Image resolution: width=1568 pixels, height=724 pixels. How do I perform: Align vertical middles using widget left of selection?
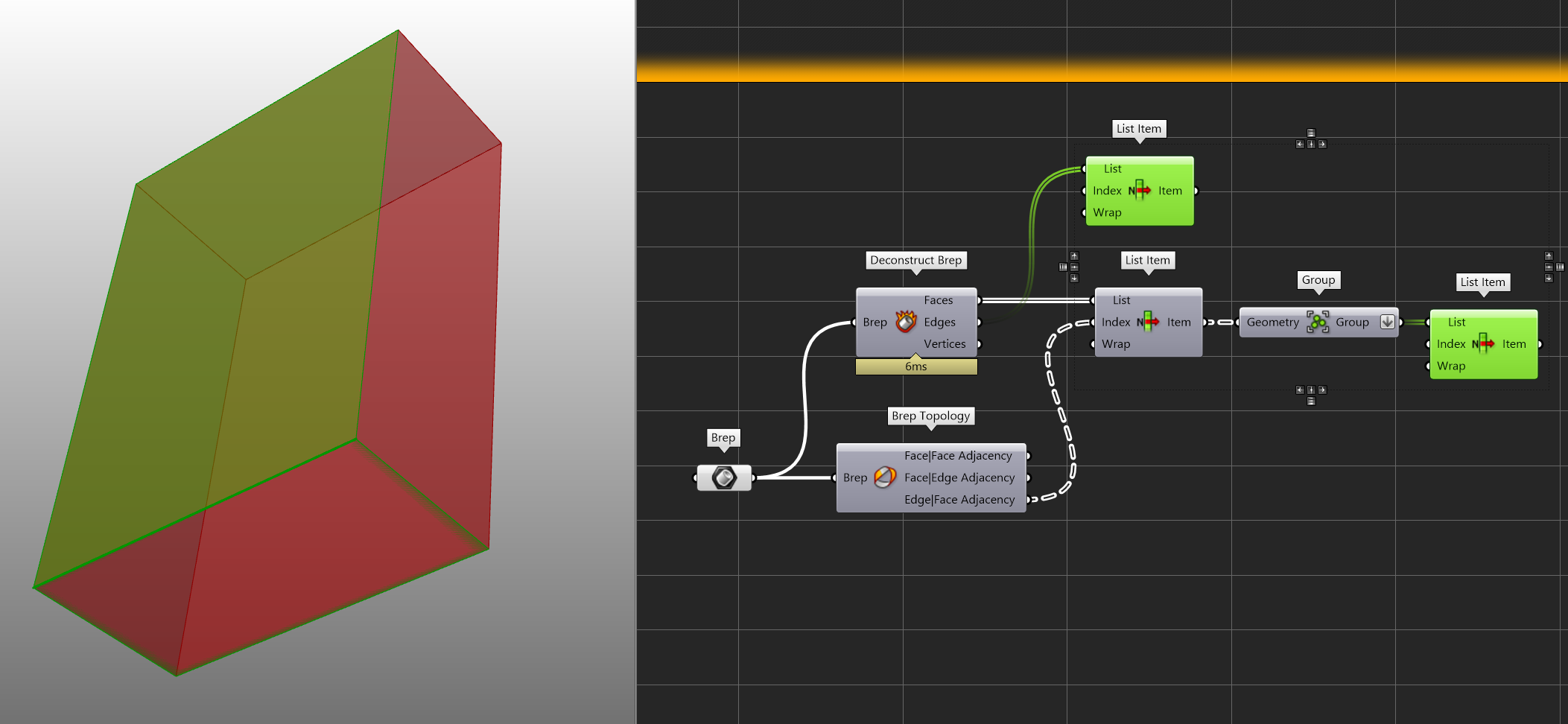point(1074,267)
